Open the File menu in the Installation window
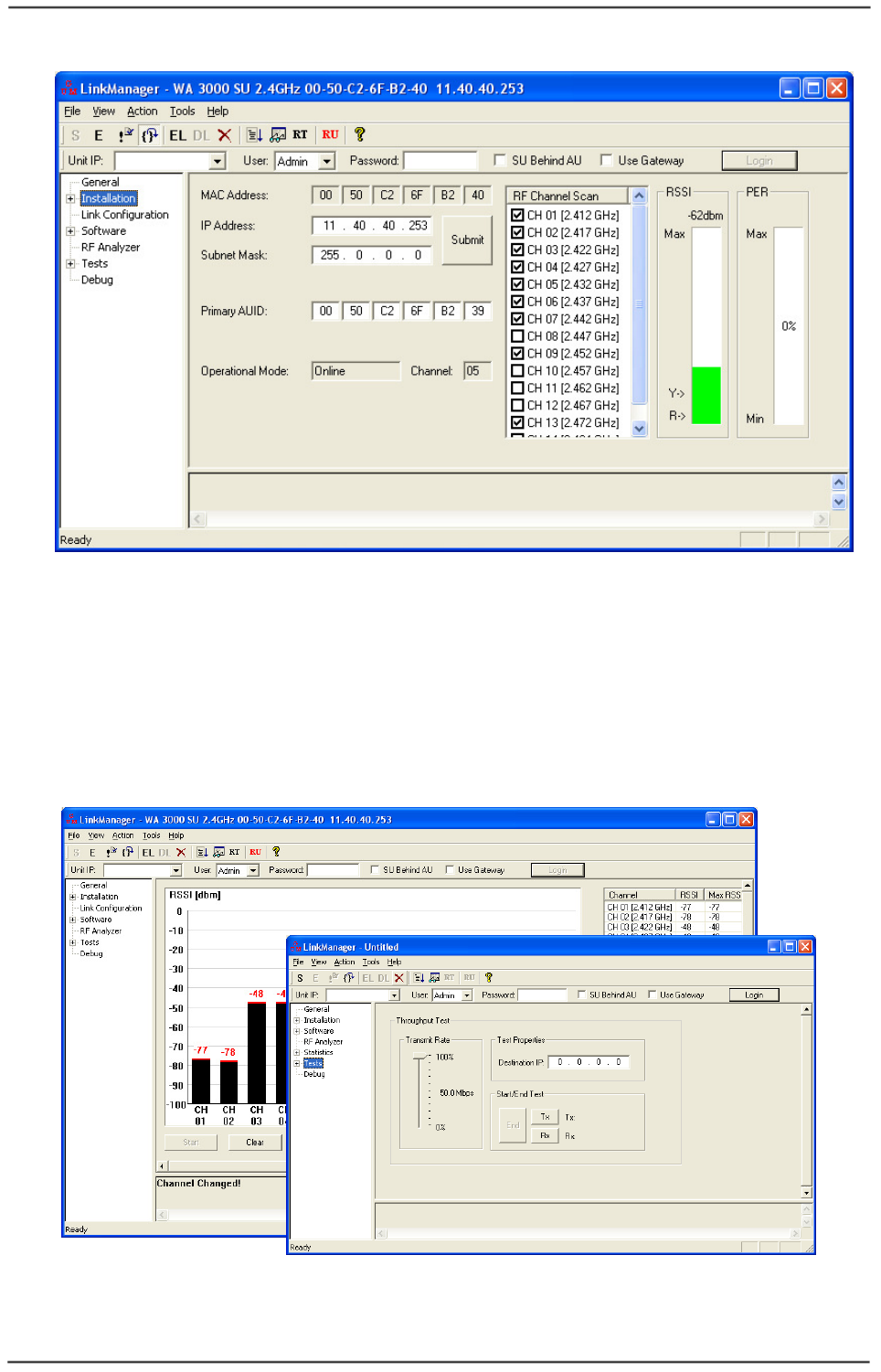This screenshot has height=1372, width=881. [x=72, y=112]
